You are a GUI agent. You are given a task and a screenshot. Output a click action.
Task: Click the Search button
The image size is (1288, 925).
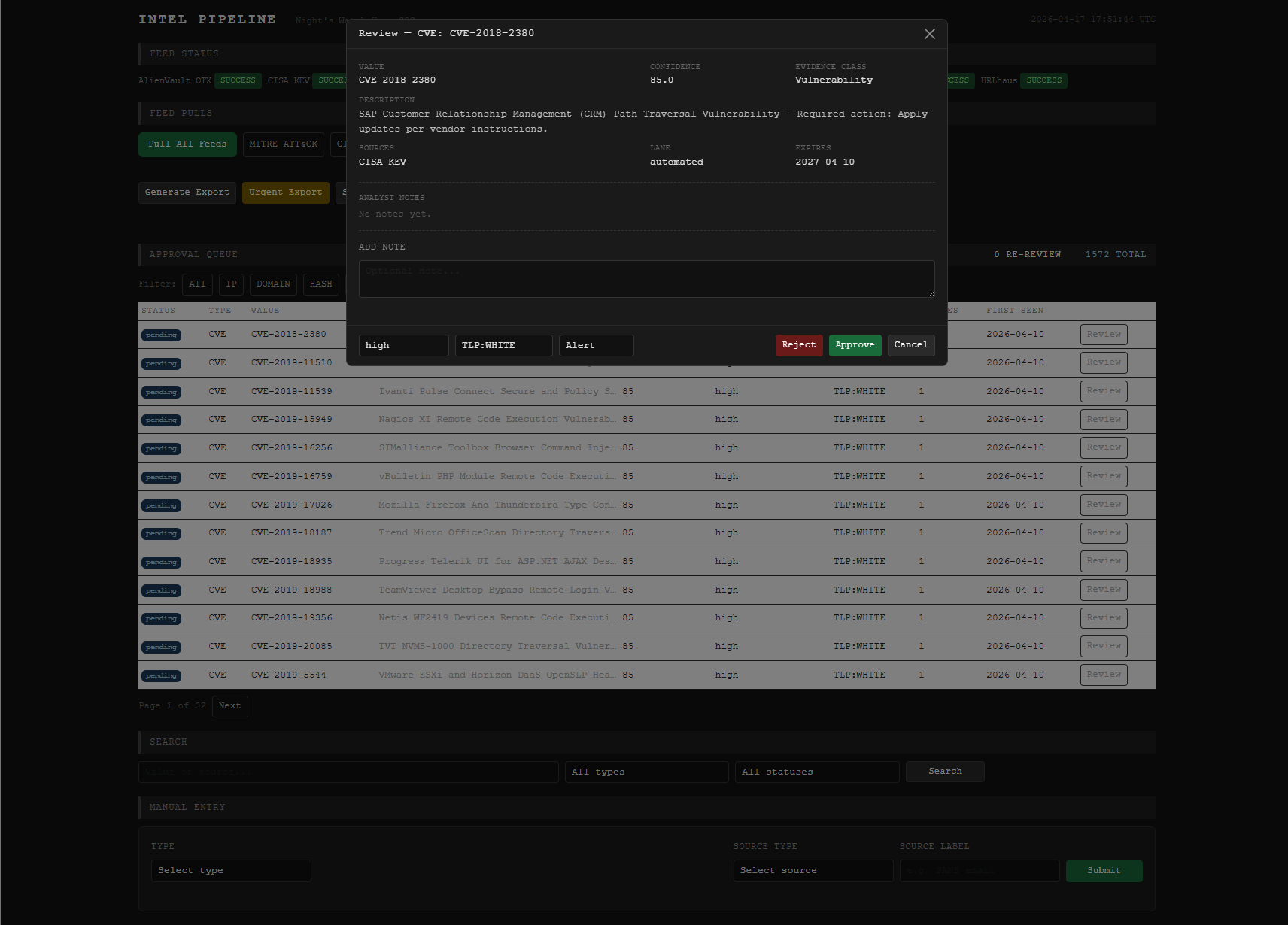point(945,772)
